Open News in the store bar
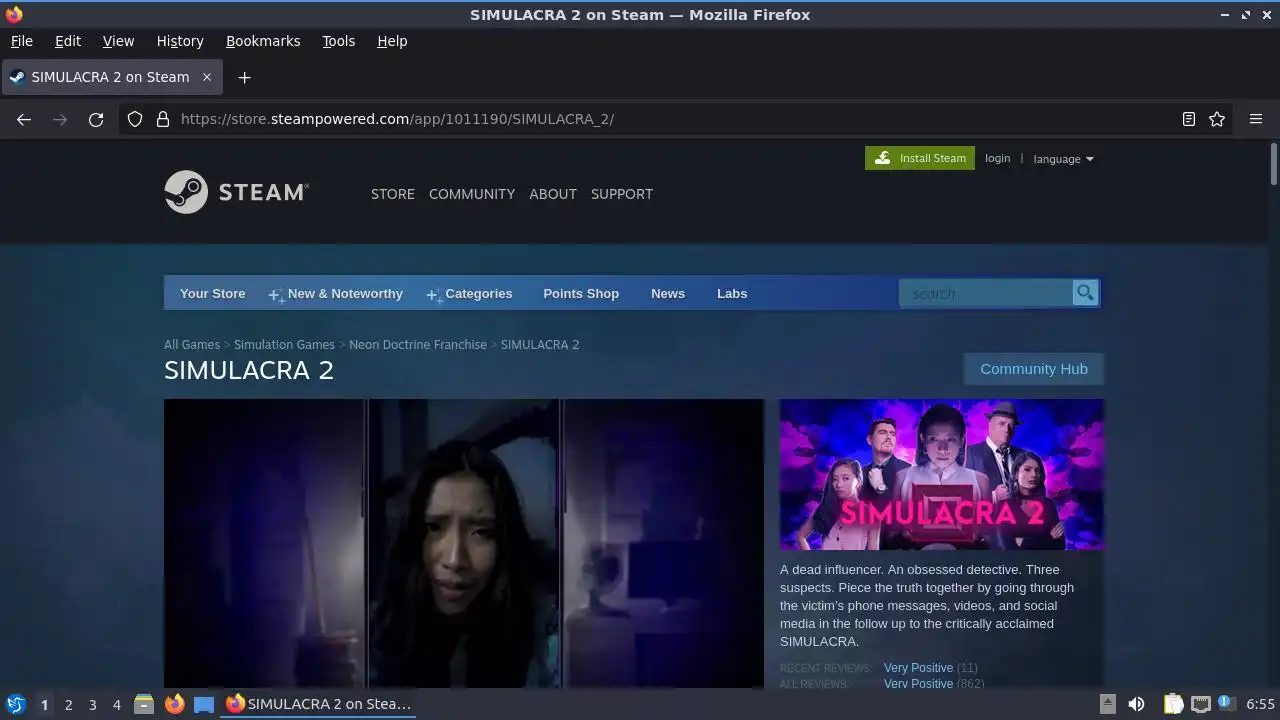This screenshot has width=1280, height=720. [668, 294]
